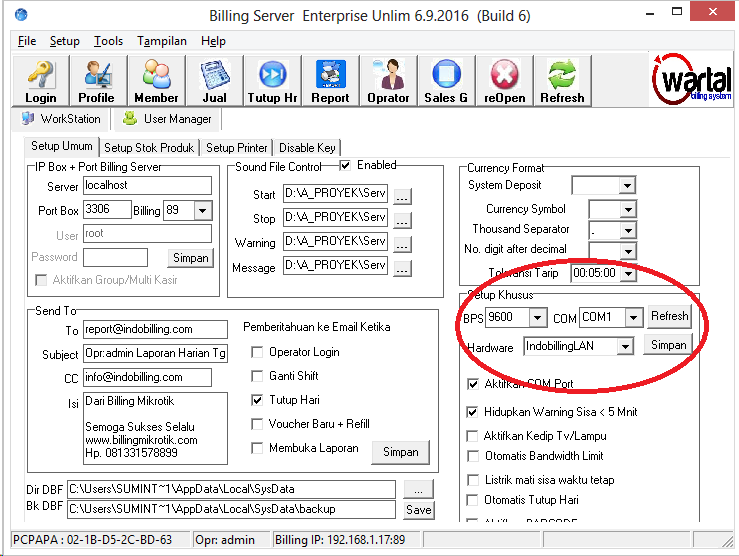Click the Jual calculator icon
The height and width of the screenshot is (556, 739).
coord(214,80)
